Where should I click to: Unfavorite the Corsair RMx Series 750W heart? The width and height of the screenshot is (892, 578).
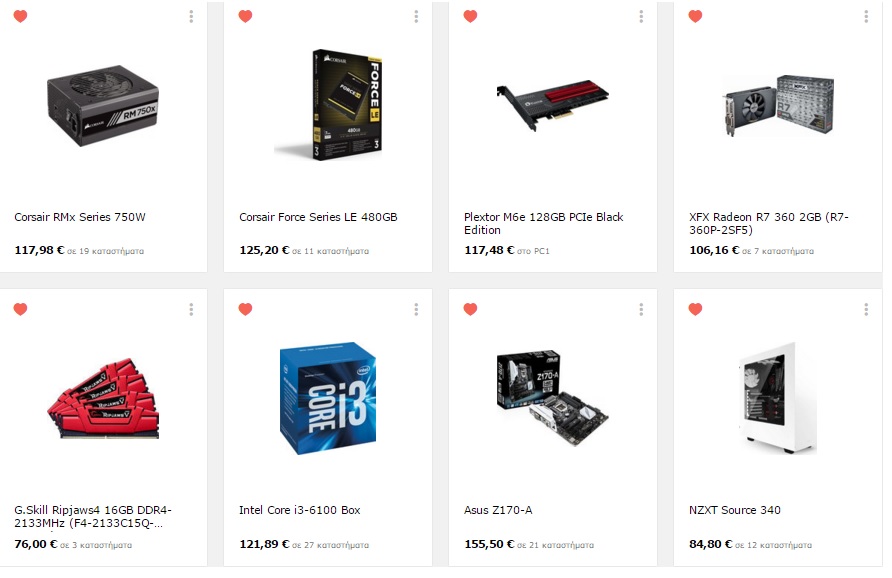[x=20, y=16]
